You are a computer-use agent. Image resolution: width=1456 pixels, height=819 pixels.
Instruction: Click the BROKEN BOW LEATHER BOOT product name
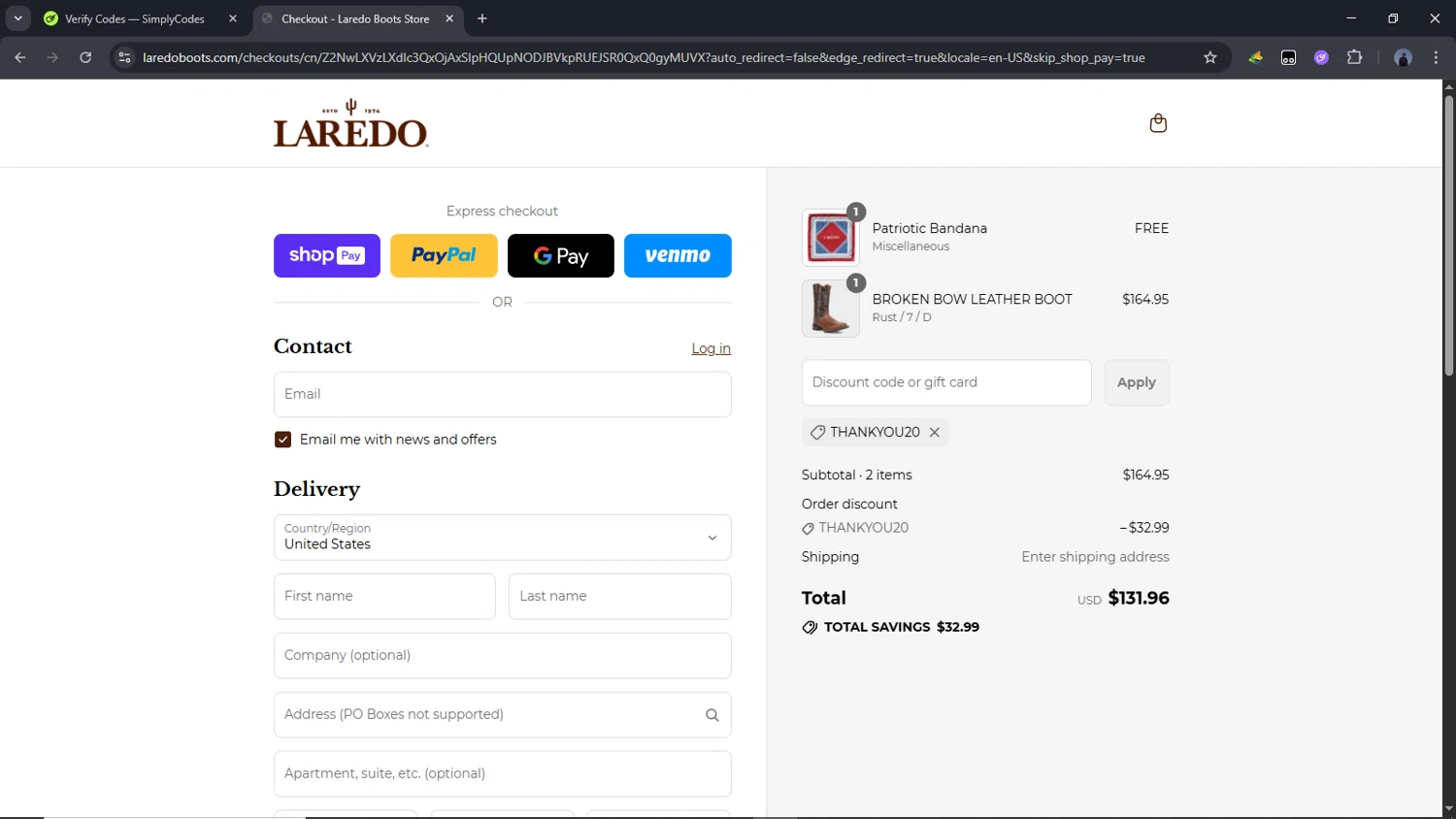click(x=972, y=299)
